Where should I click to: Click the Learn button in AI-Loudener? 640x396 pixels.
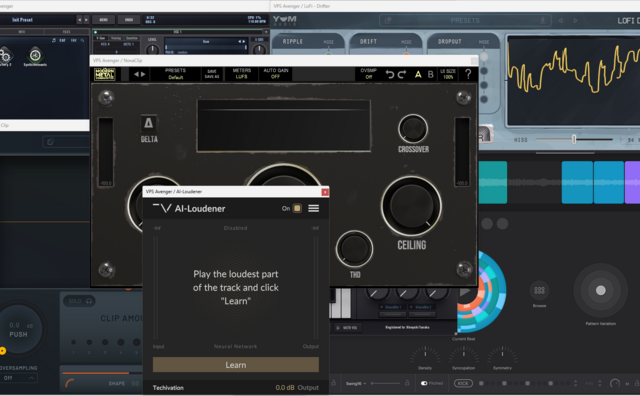point(236,365)
